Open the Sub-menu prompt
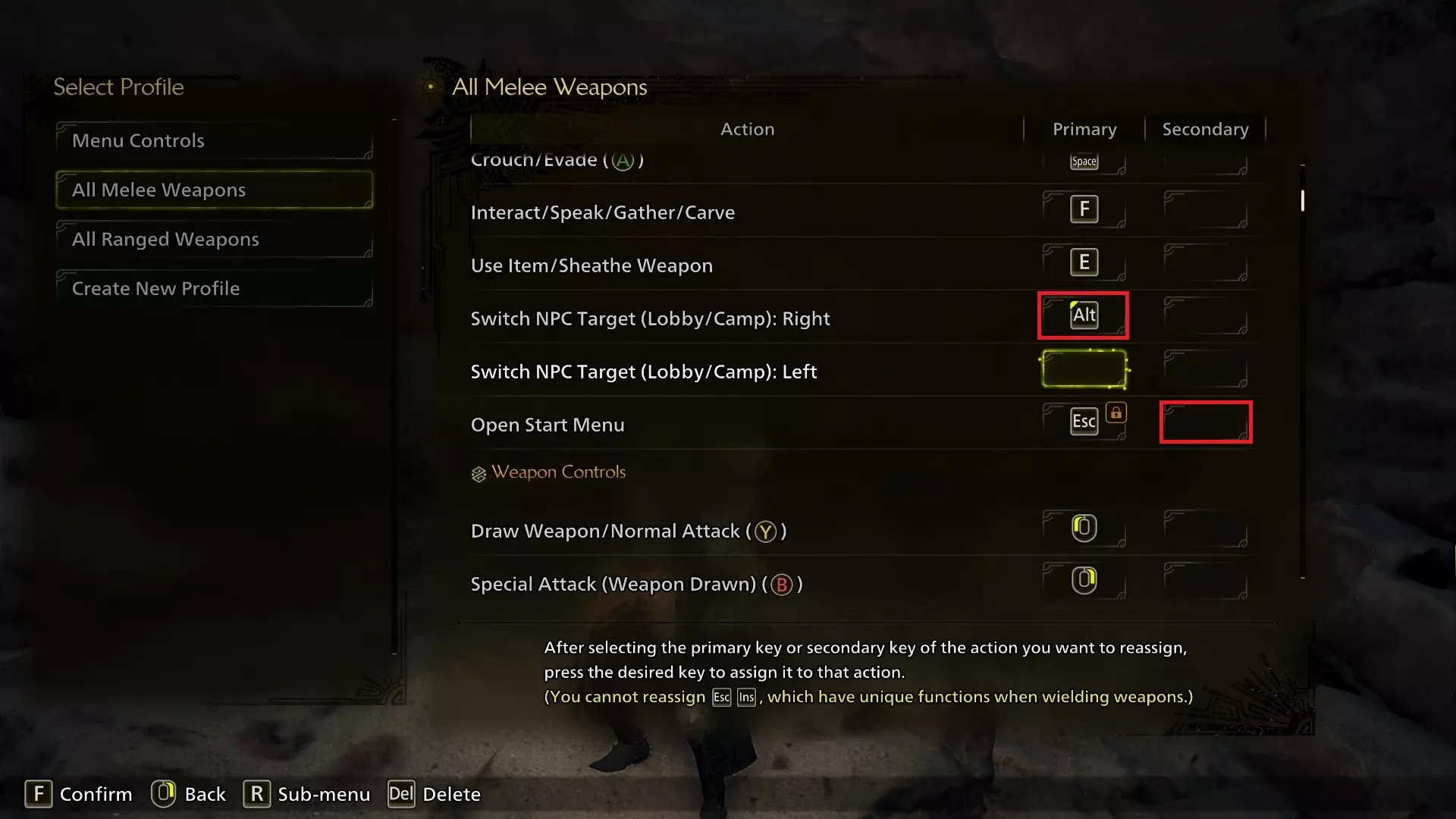The image size is (1456, 819). point(306,794)
